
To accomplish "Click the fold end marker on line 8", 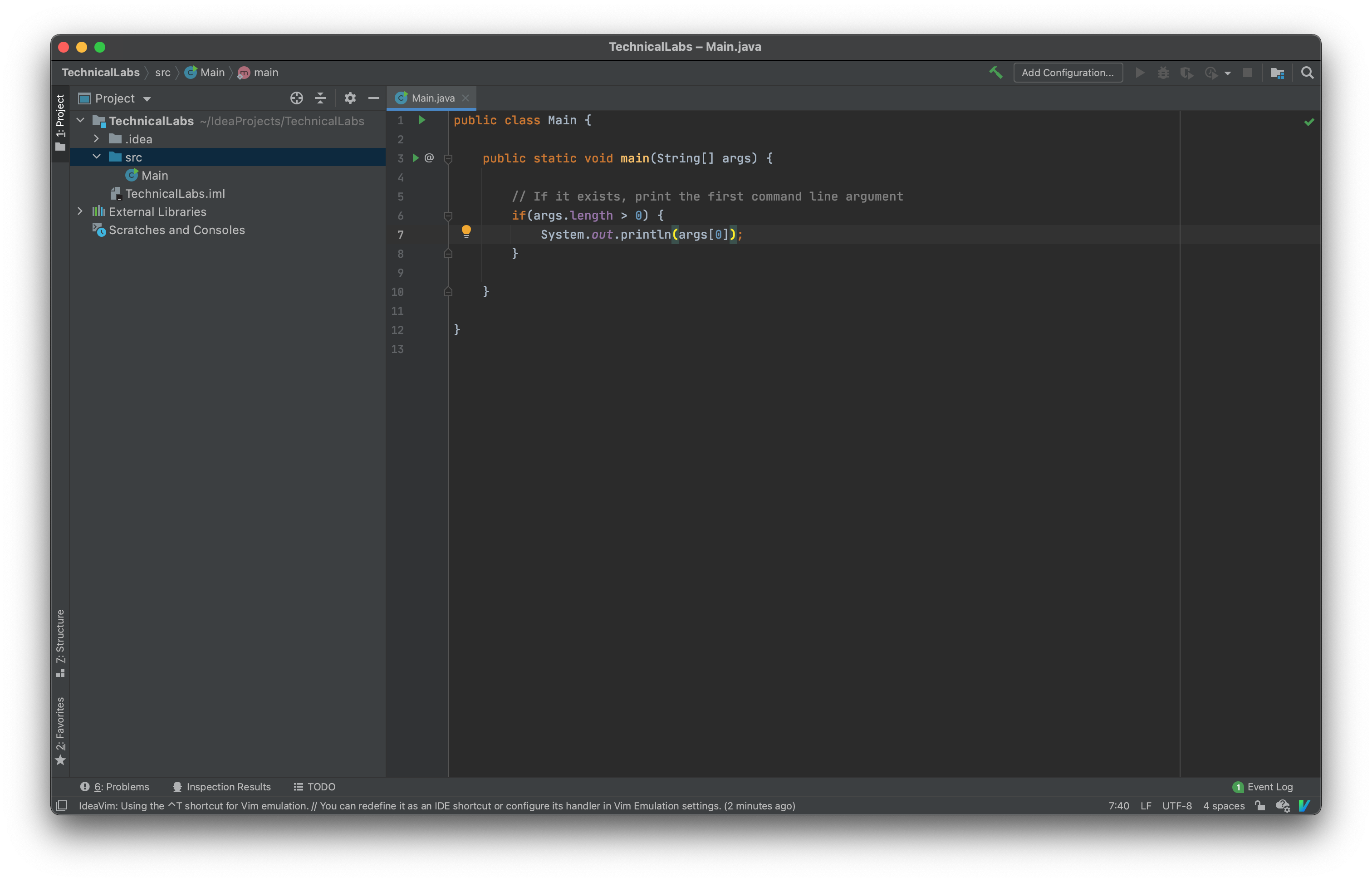I will click(x=448, y=253).
